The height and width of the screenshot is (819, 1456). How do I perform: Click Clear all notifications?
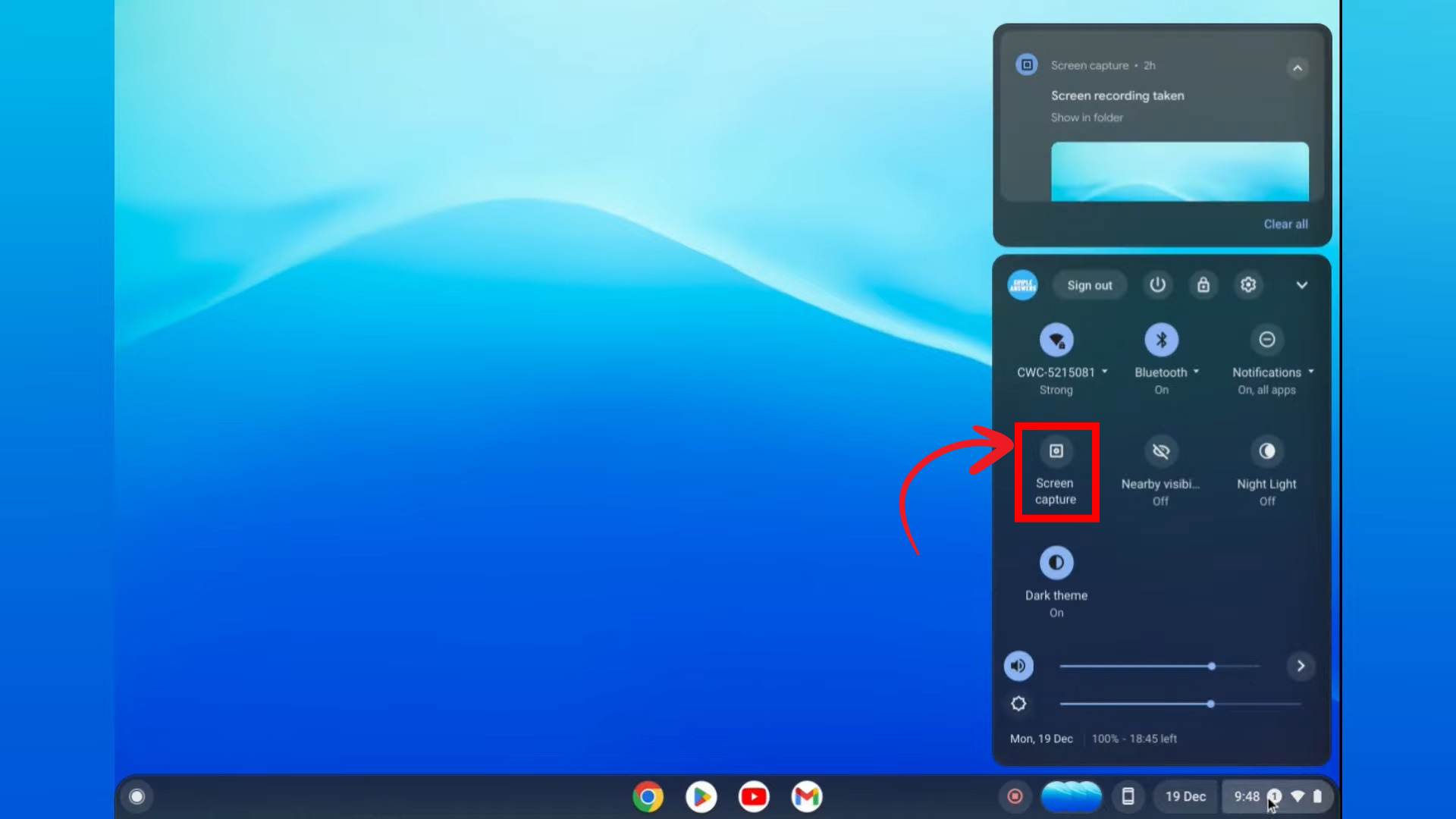coord(1285,224)
